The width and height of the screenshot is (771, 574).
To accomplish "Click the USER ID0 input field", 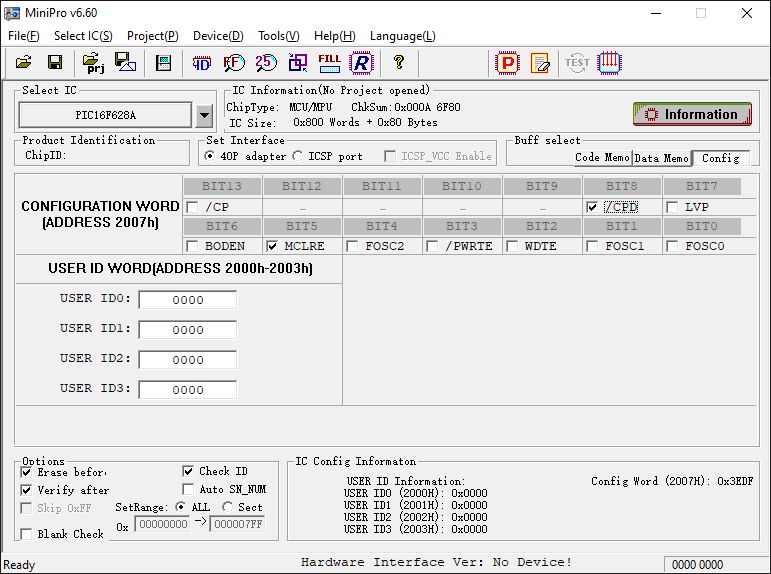I will (x=188, y=300).
